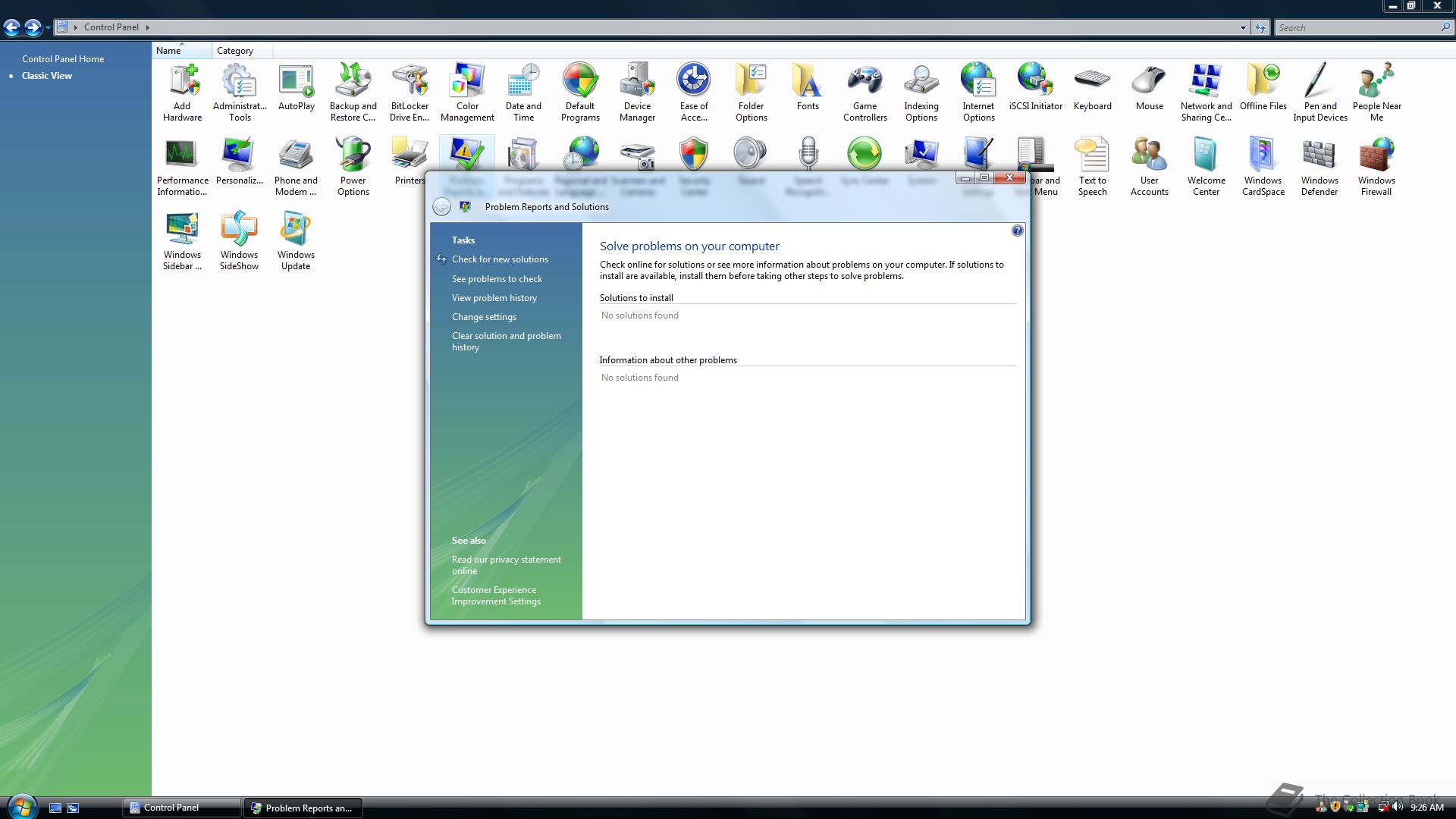Open Network and Sharing Center icon
This screenshot has width=1456, height=819.
point(1207,92)
